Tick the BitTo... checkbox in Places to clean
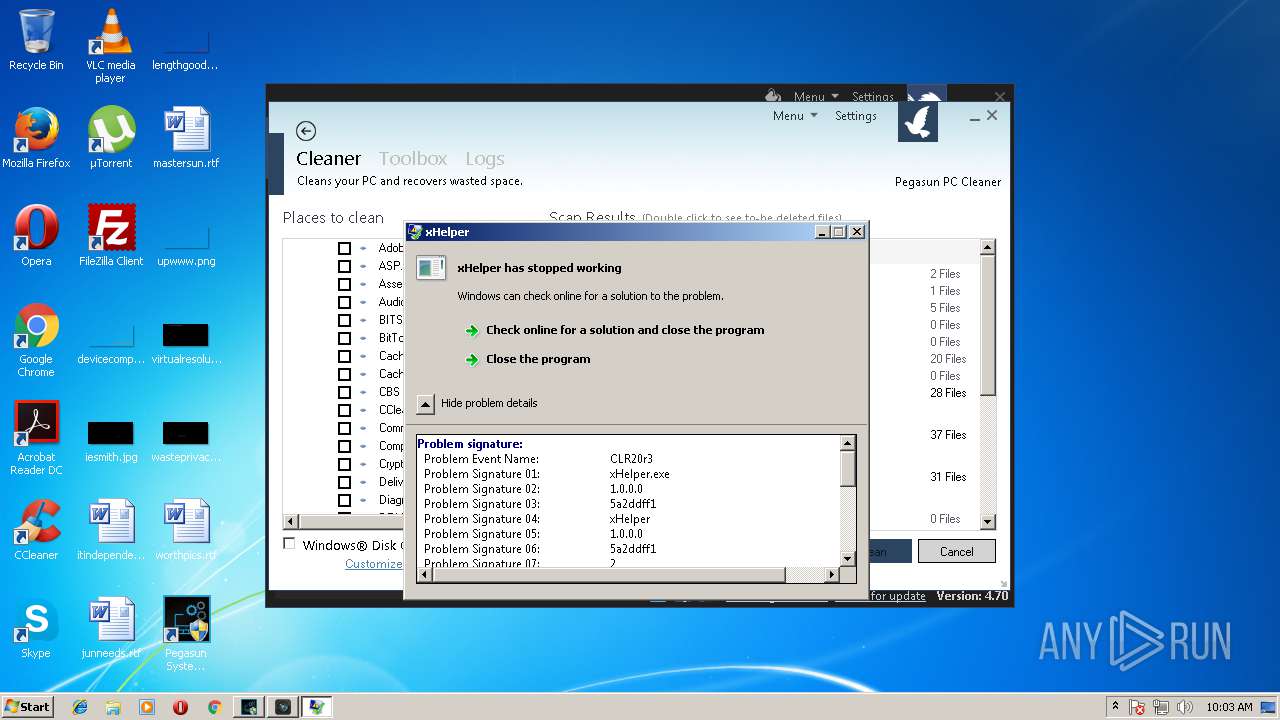 344,338
